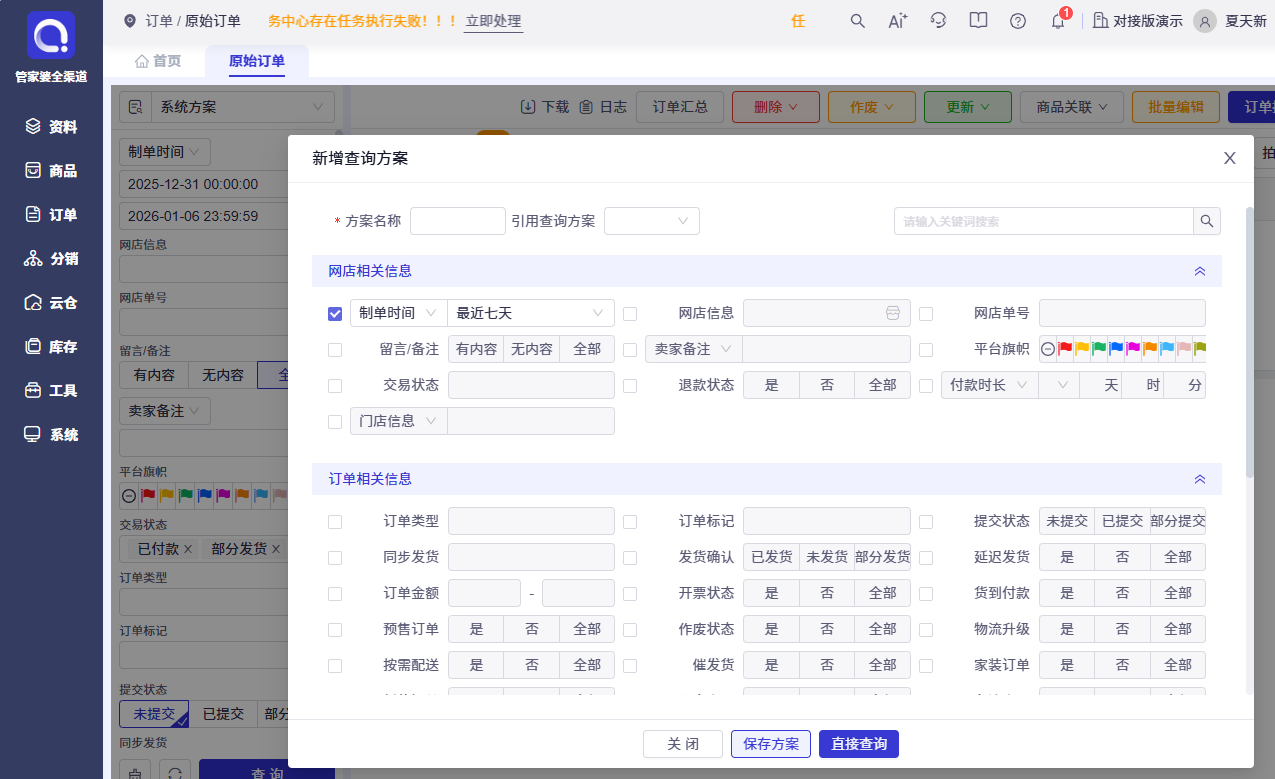Click the shop picker icon in 网店信息 field

[893, 313]
